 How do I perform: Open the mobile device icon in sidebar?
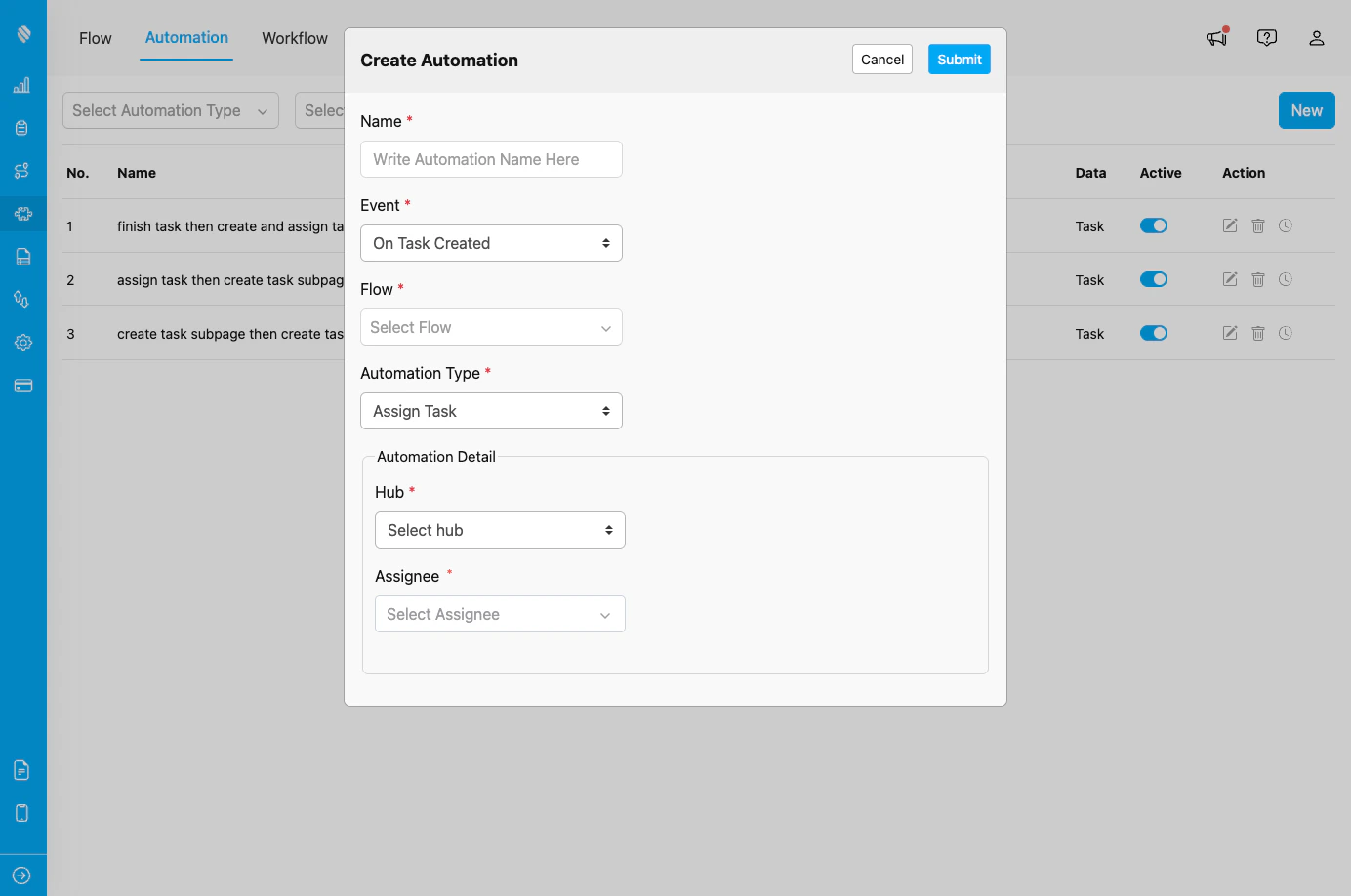[x=21, y=813]
